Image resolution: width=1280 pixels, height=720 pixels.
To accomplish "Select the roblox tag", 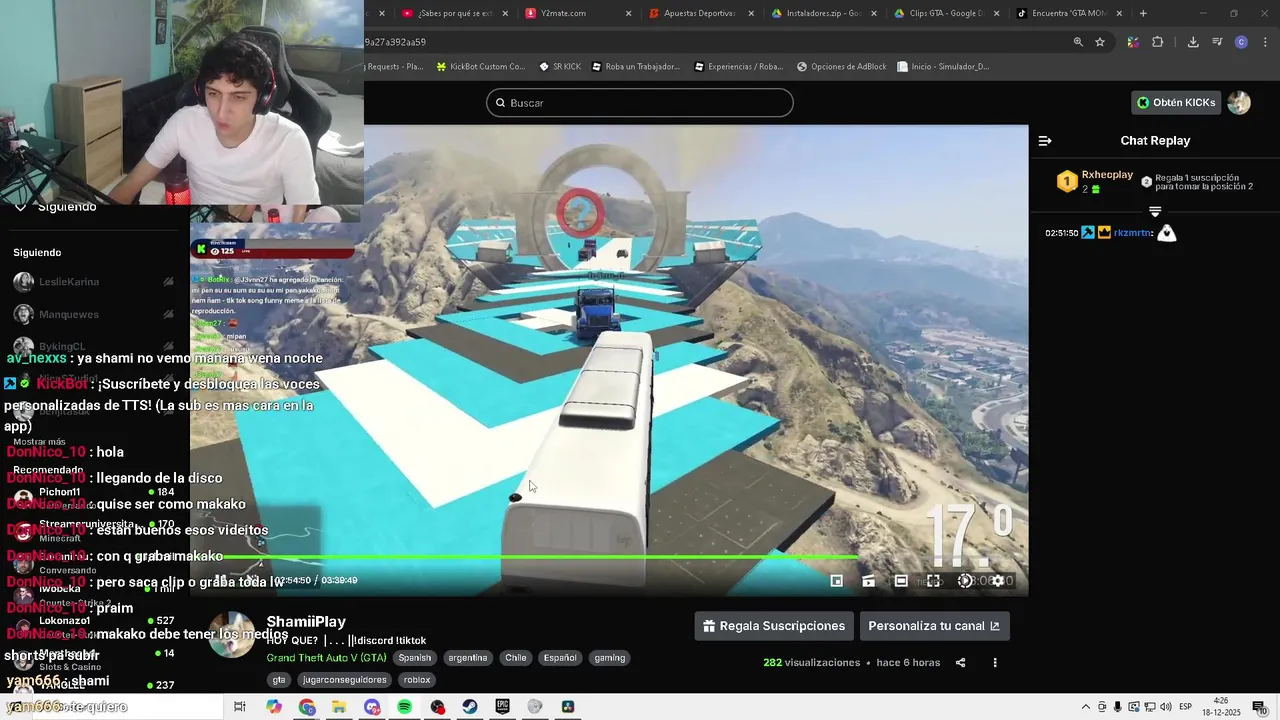I will pyautogui.click(x=417, y=680).
